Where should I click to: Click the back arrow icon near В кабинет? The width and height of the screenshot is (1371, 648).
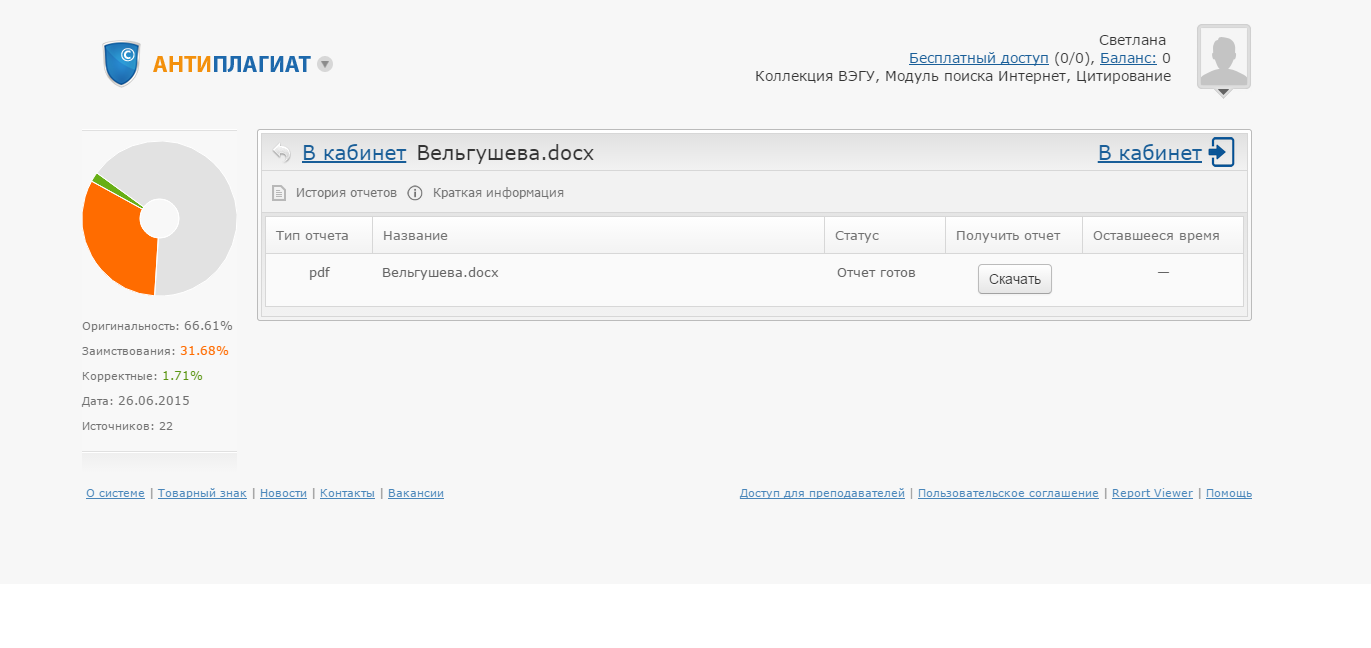point(281,153)
